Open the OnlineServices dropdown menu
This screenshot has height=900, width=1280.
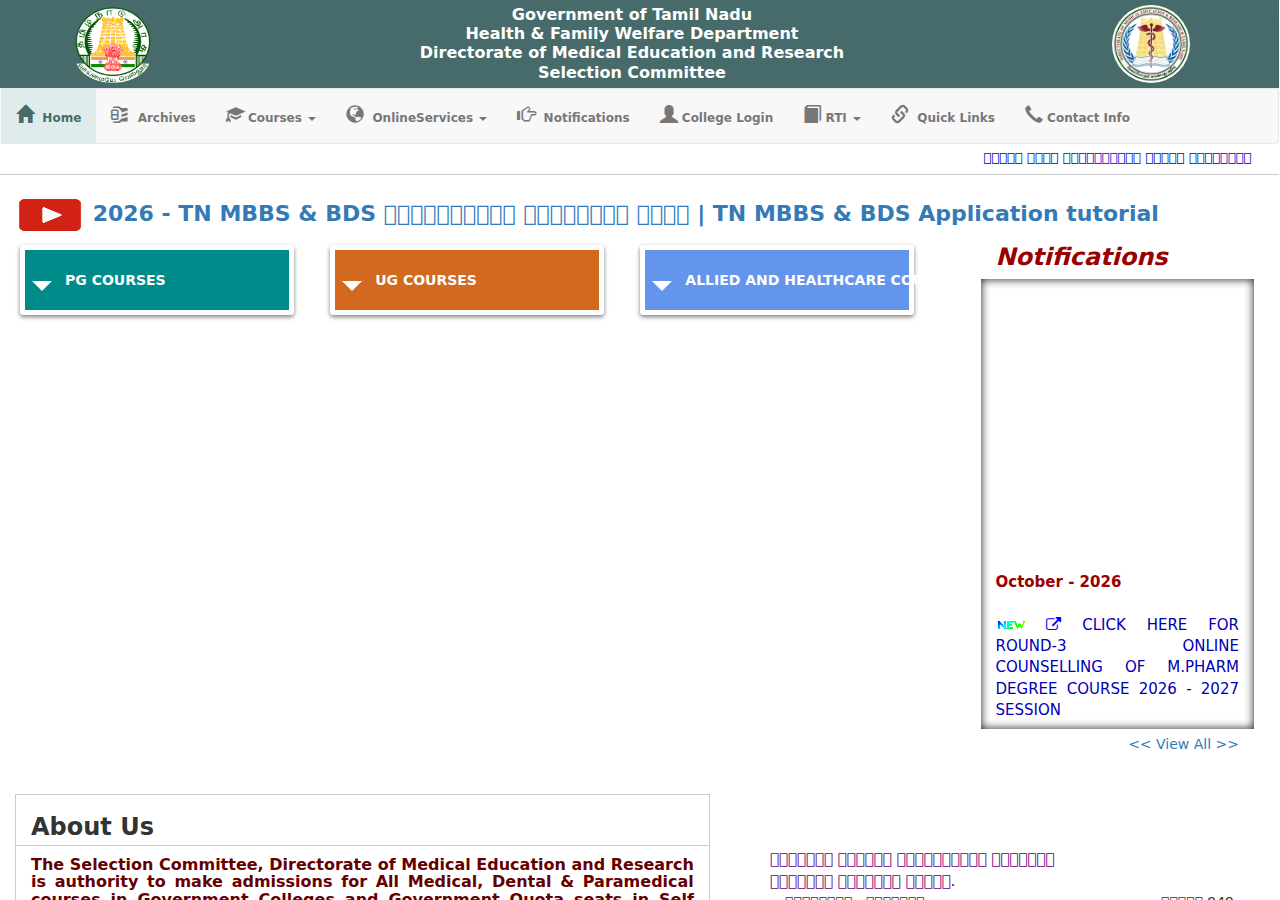tap(416, 117)
